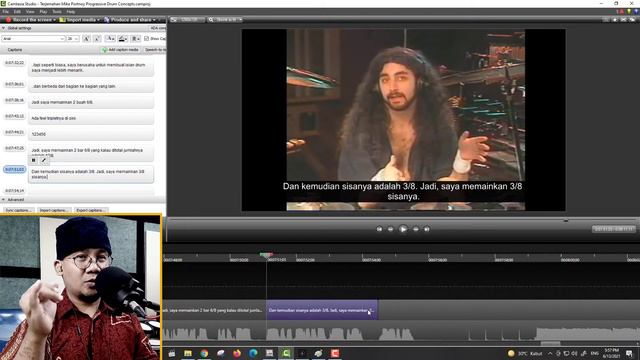Open the Play menu
The width and height of the screenshot is (640, 360).
click(x=43, y=12)
